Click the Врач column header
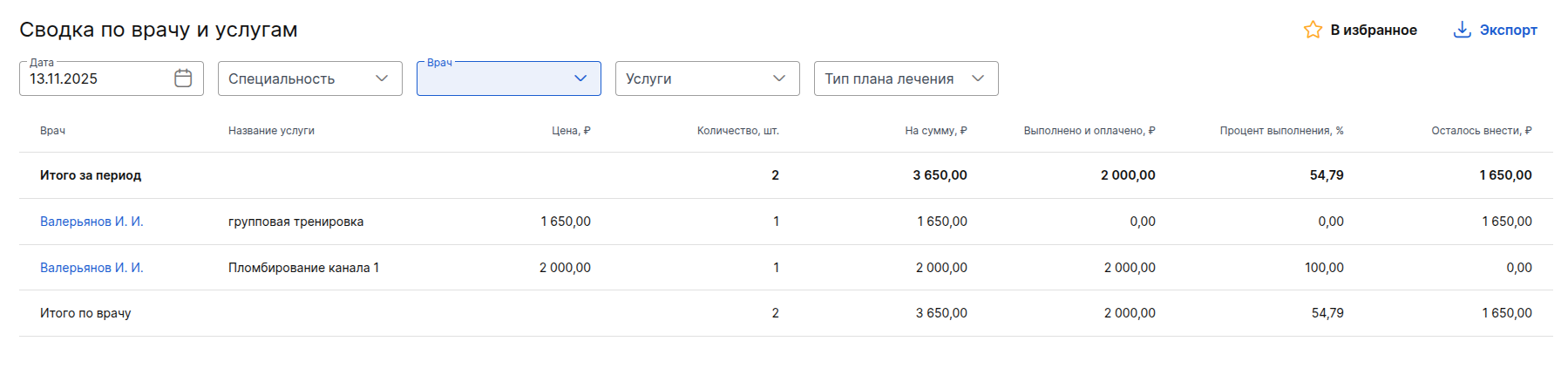Image resolution: width=1568 pixels, height=389 pixels. 52,131
